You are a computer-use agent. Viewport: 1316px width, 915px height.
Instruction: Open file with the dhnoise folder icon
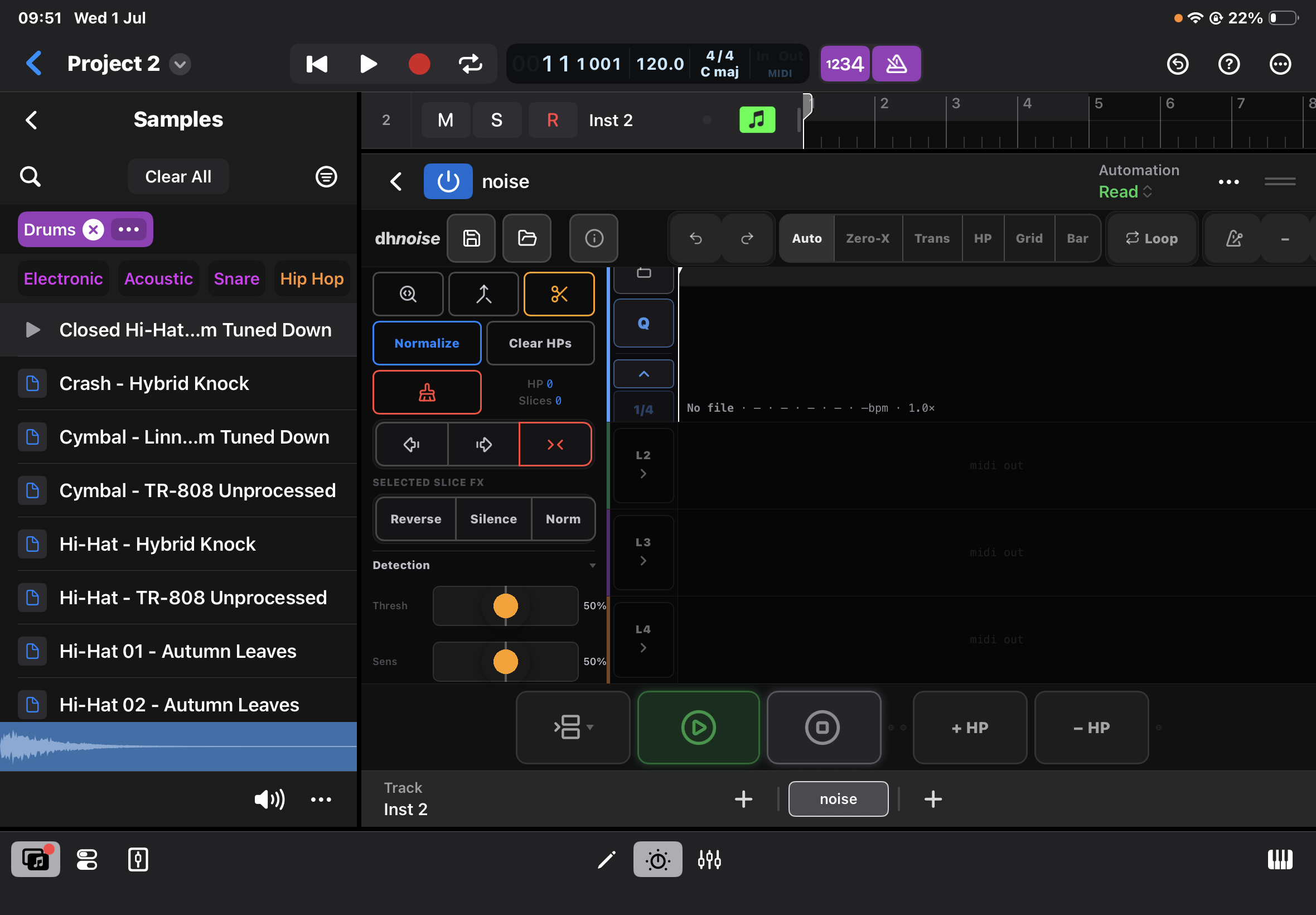527,238
